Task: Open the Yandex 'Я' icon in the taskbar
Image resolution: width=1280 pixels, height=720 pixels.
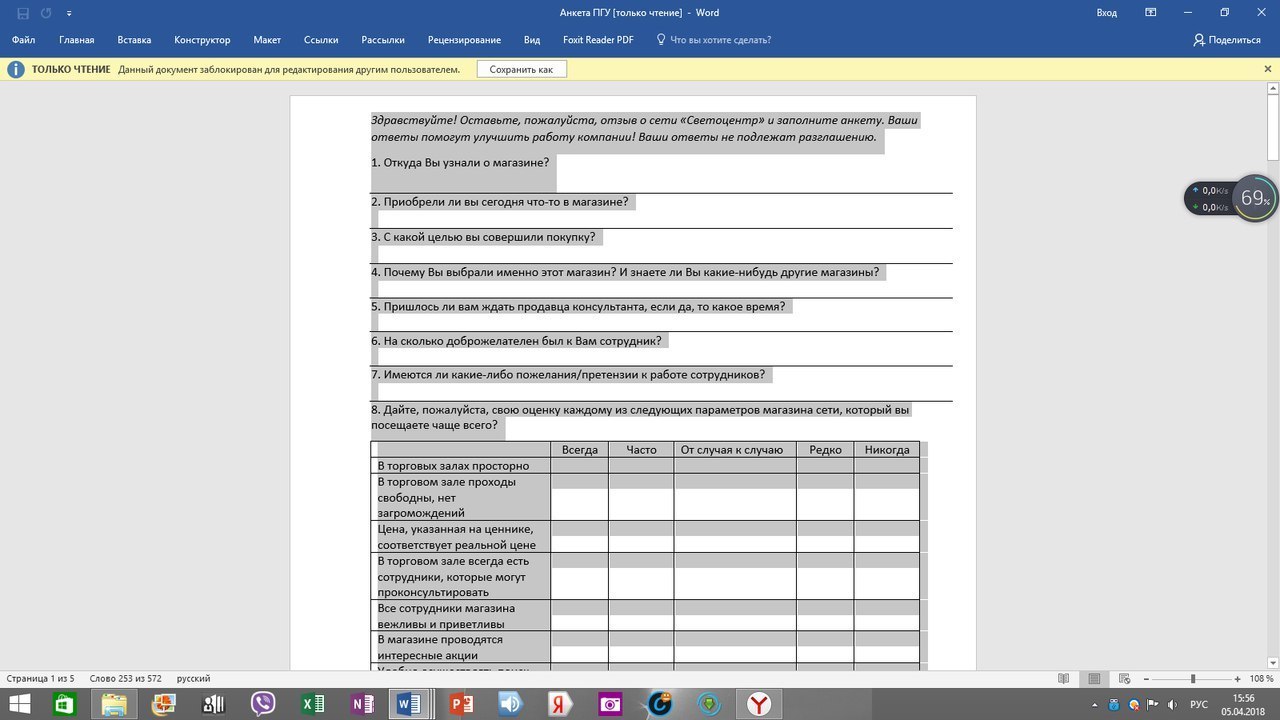Action: click(x=561, y=705)
